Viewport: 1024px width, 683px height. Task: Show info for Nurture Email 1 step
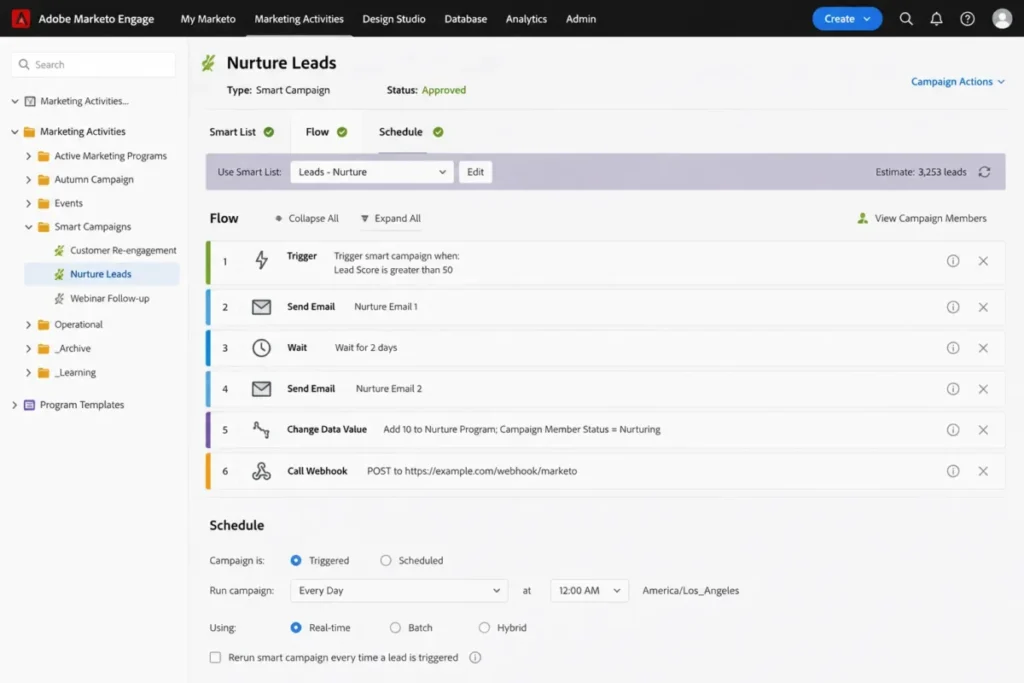[x=953, y=307]
